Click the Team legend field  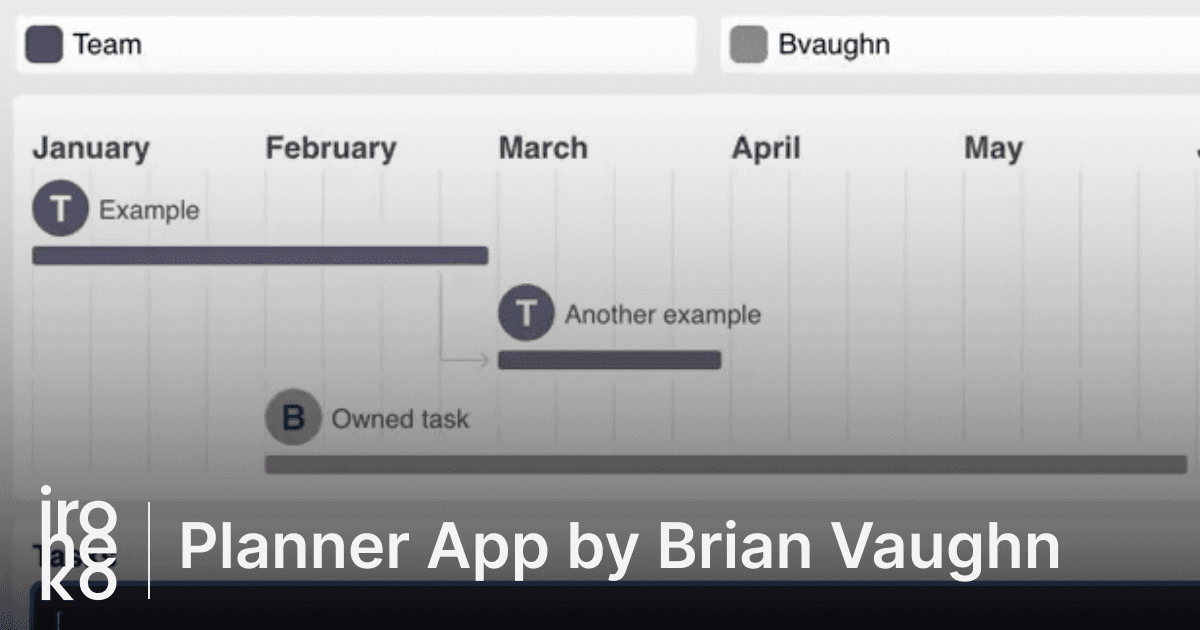380,45
